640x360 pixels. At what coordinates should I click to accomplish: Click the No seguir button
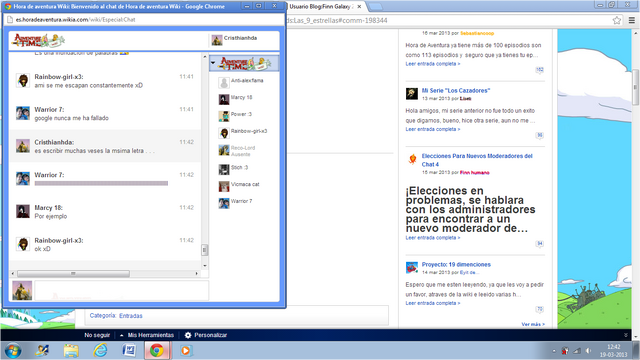tap(97, 335)
